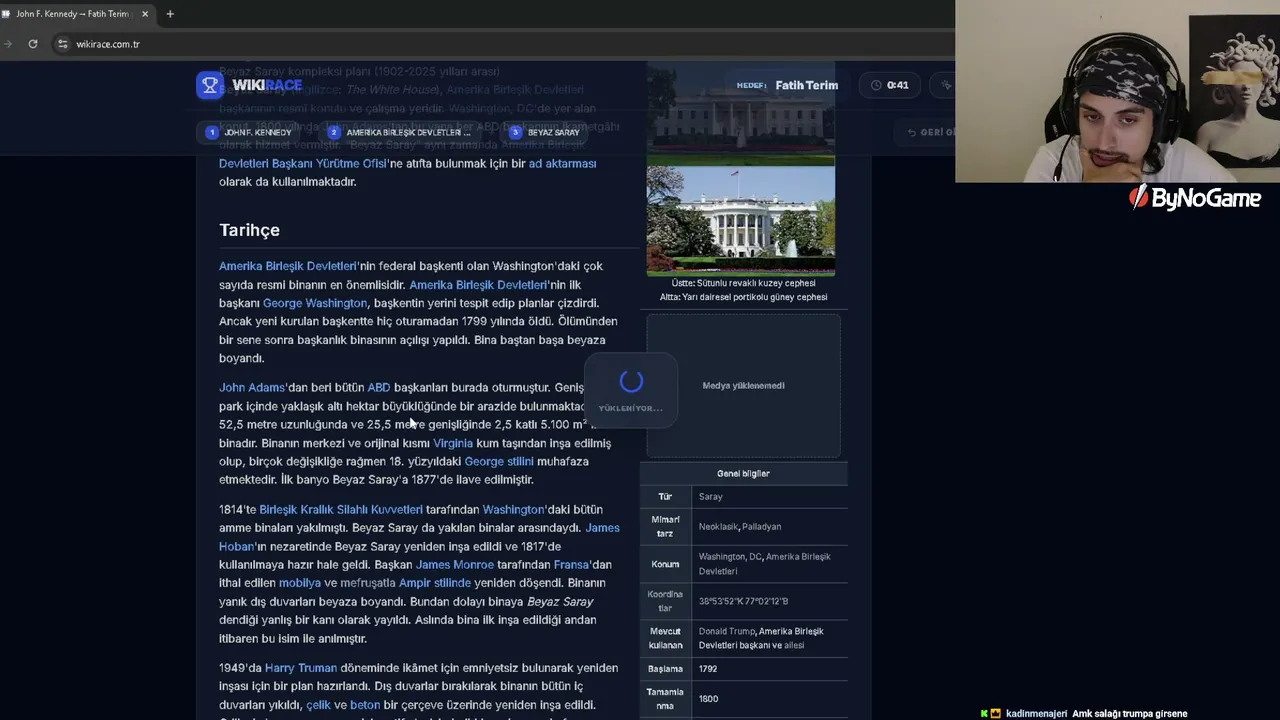Screen dimensions: 1280x720
Task: Open the Neoklasik link in the infobox
Action: [718, 527]
